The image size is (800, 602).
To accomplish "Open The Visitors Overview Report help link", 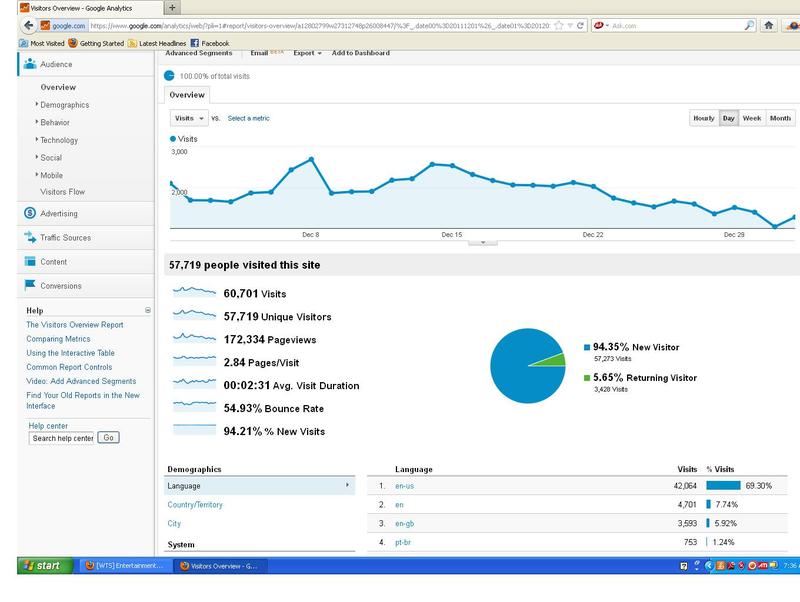I will [x=75, y=324].
